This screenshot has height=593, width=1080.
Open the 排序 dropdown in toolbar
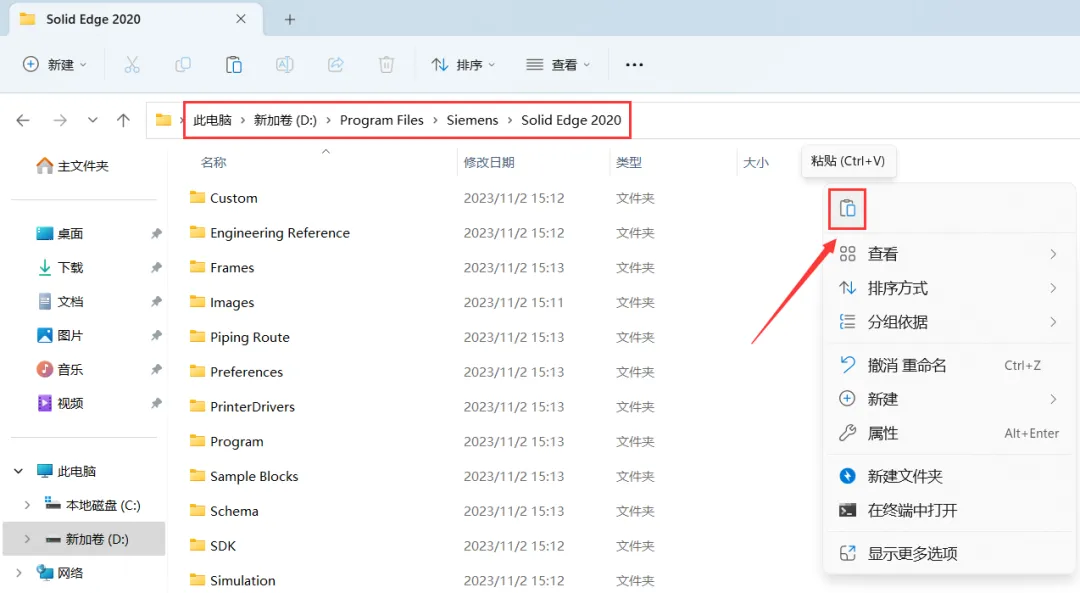pyautogui.click(x=463, y=65)
